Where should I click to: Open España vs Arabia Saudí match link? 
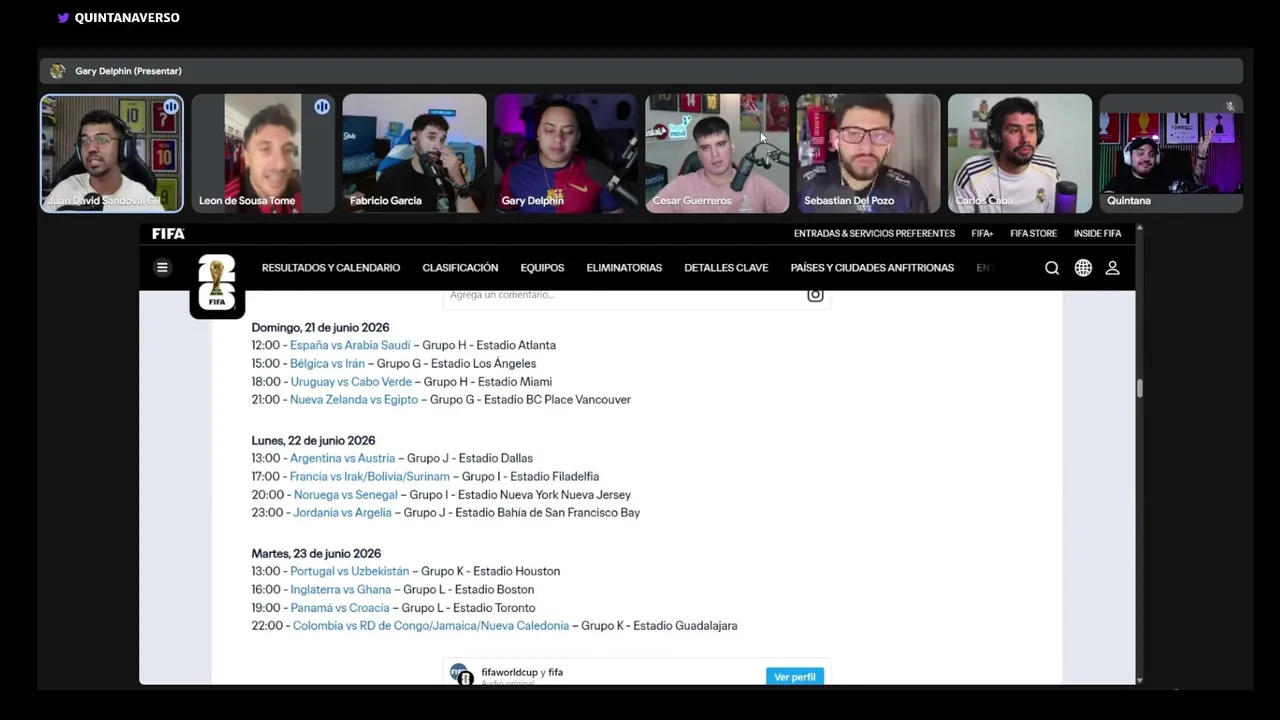pyautogui.click(x=350, y=345)
